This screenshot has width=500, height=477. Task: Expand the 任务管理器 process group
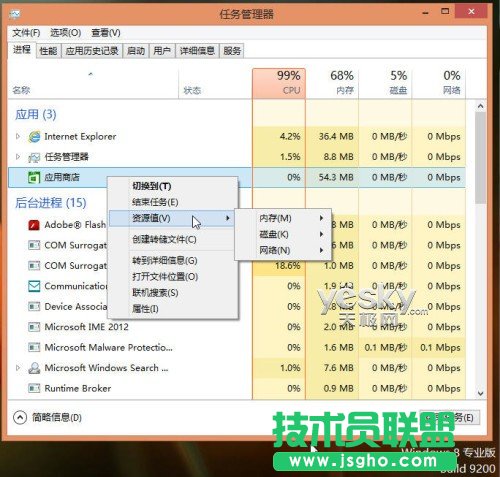click(x=18, y=156)
